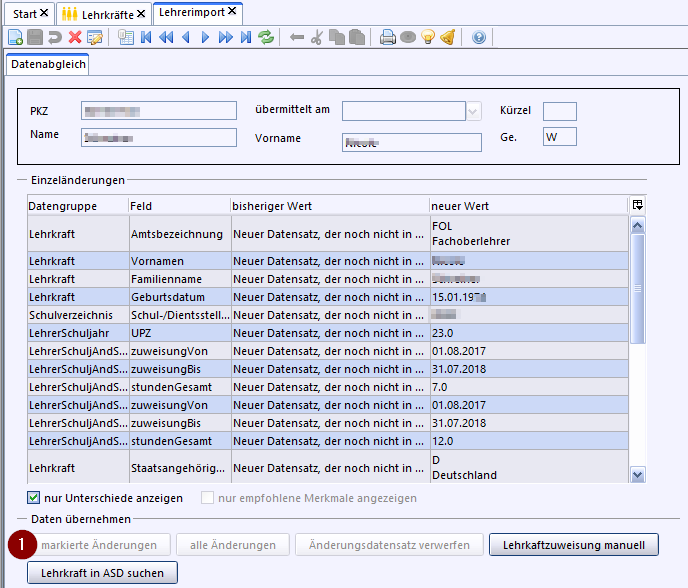This screenshot has height=588, width=688.
Task: Click table scrollbar up arrow
Action: pos(638,226)
